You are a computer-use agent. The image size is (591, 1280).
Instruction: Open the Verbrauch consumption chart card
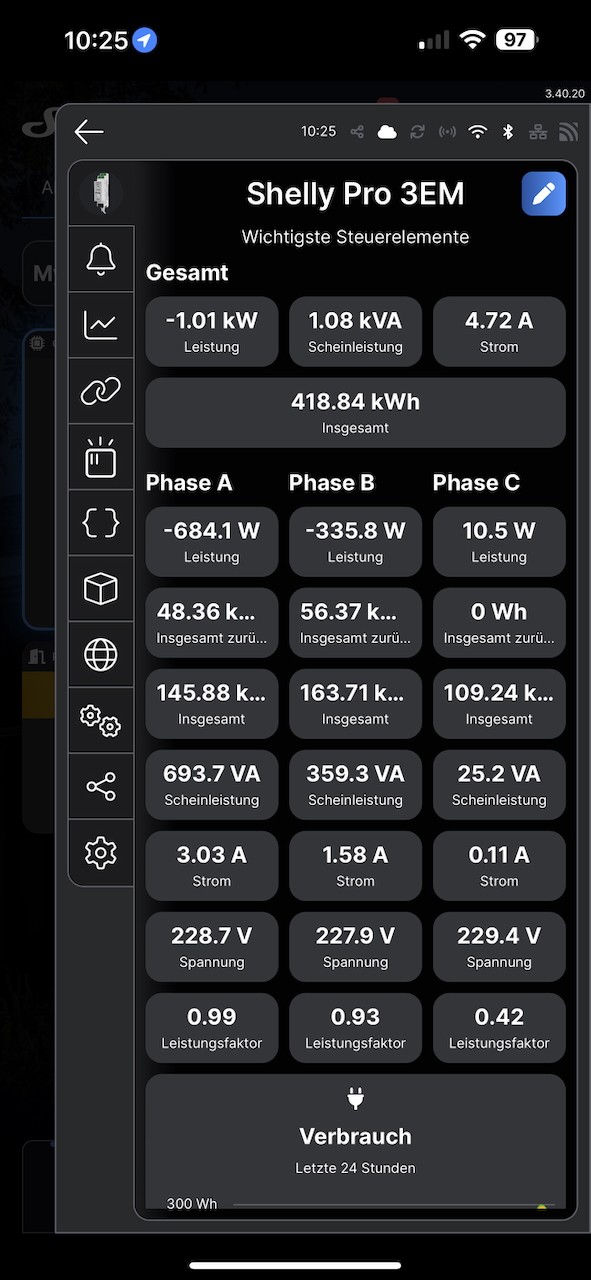tap(356, 1142)
